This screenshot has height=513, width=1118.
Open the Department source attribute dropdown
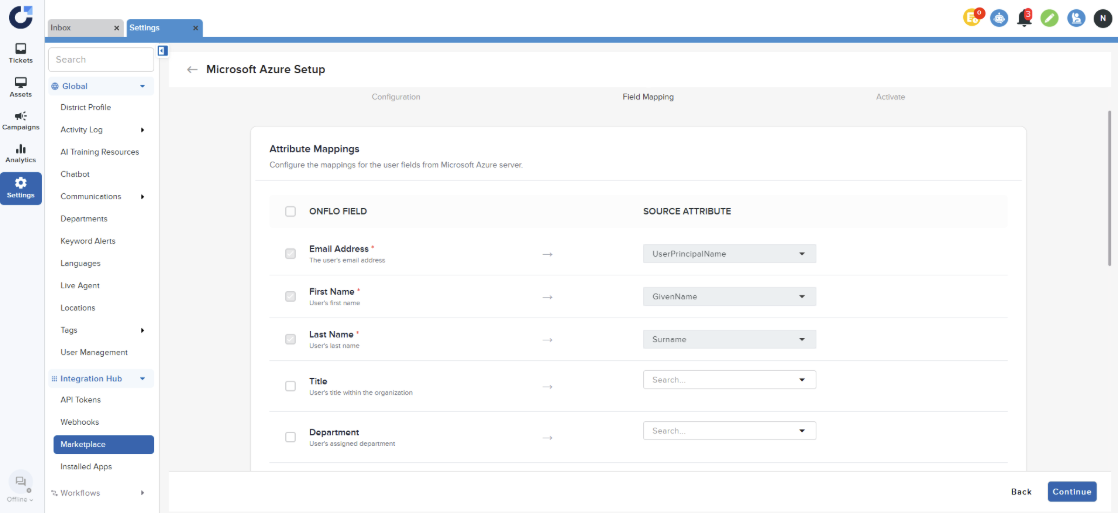pos(729,431)
